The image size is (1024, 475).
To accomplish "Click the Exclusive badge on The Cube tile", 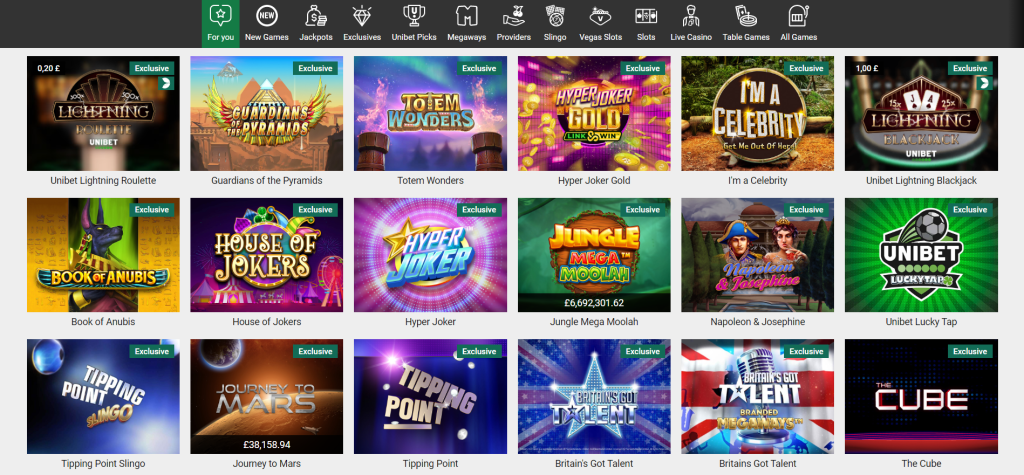I will (970, 352).
